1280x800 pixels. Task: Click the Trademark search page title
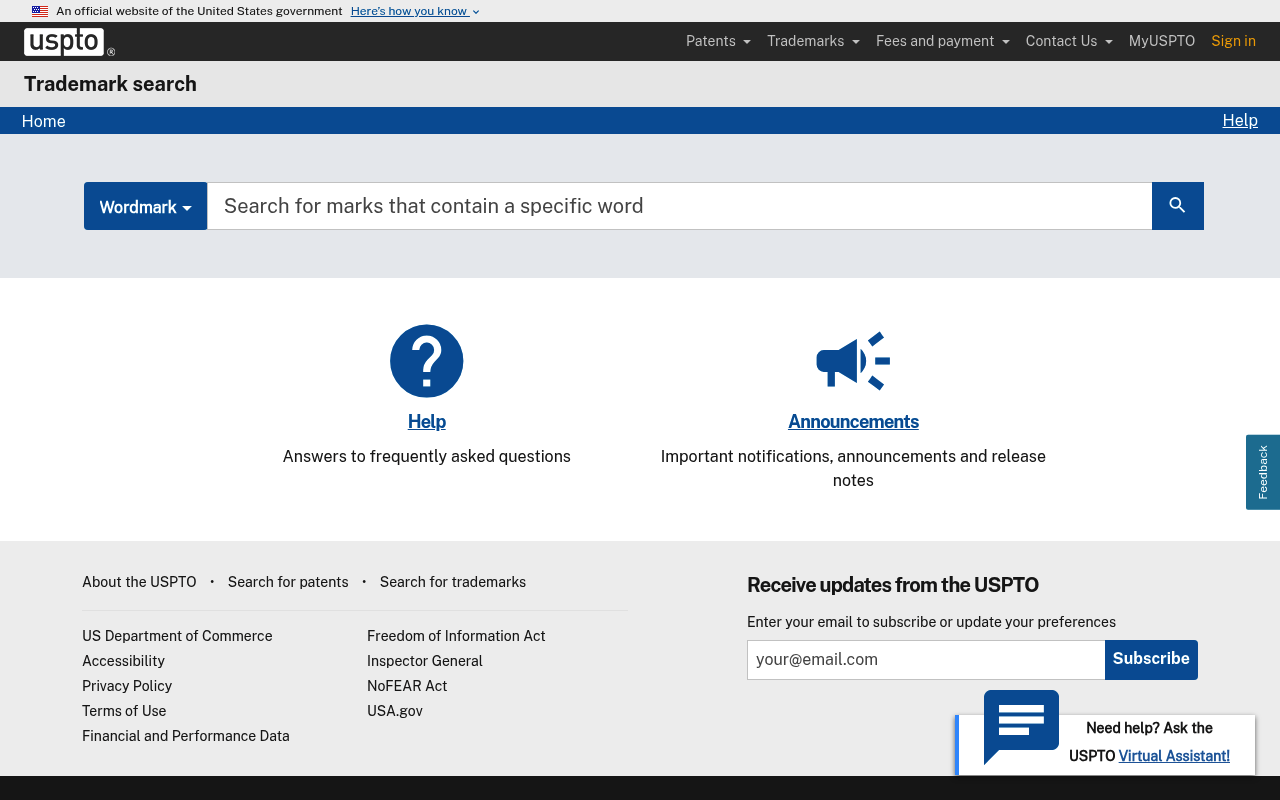(110, 84)
